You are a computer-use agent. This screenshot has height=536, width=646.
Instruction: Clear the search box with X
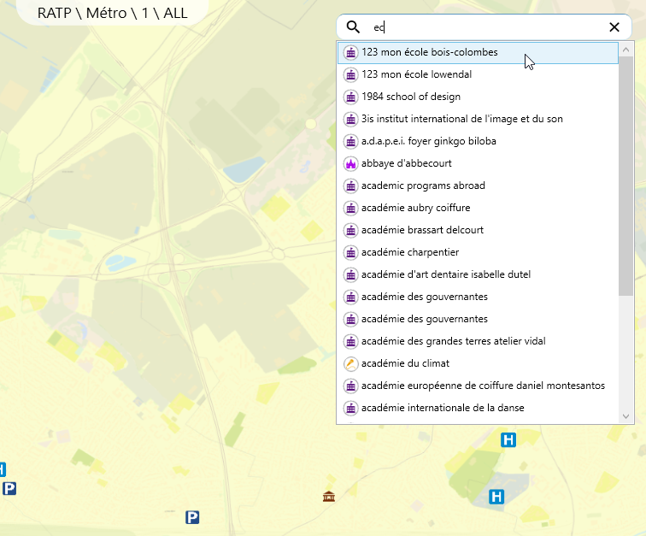tap(614, 27)
